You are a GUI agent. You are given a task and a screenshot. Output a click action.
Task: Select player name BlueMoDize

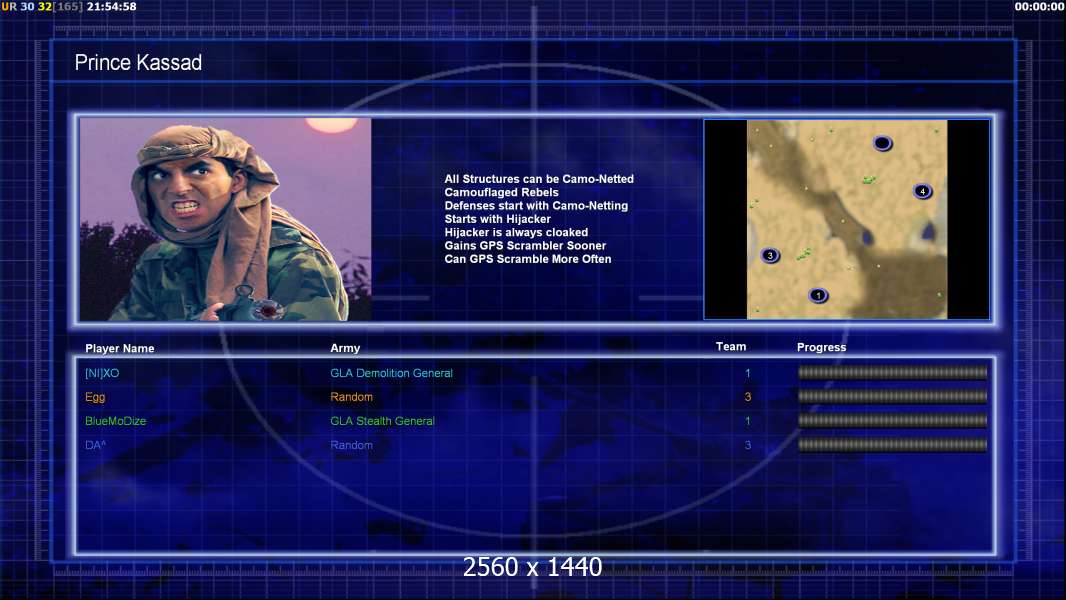click(116, 421)
